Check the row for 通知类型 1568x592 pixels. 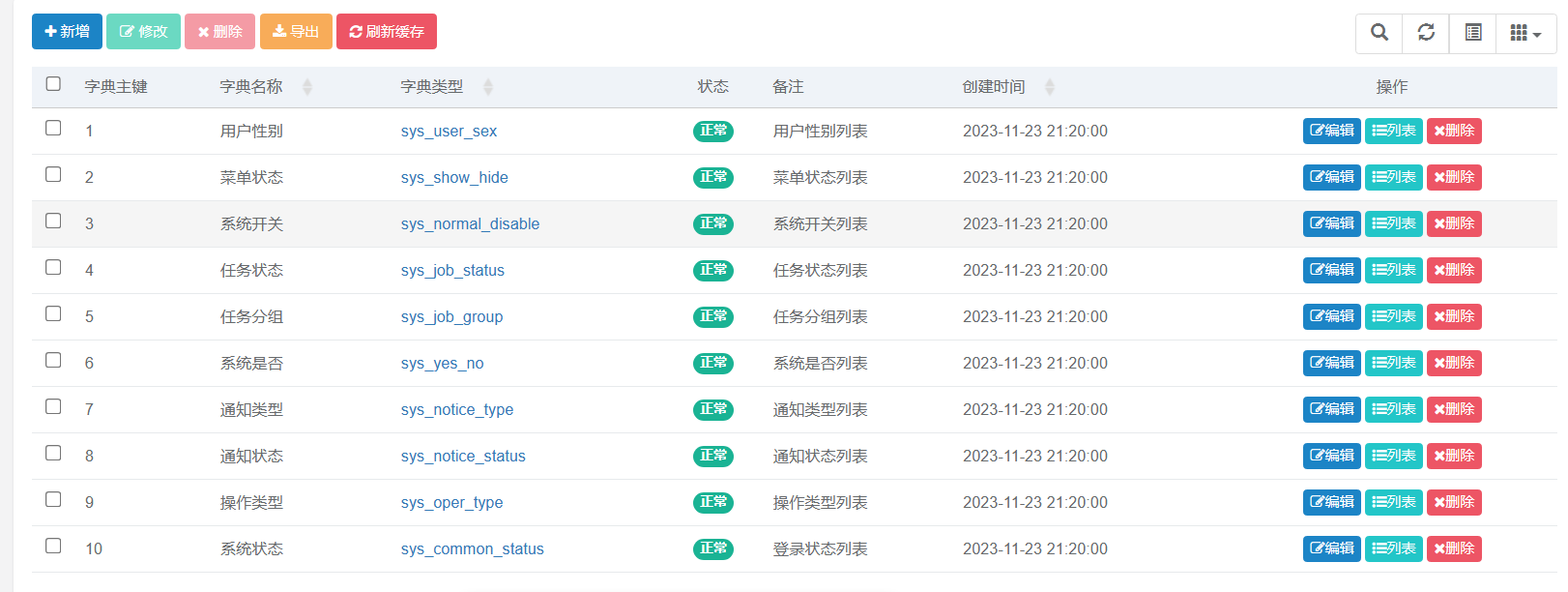click(x=53, y=406)
